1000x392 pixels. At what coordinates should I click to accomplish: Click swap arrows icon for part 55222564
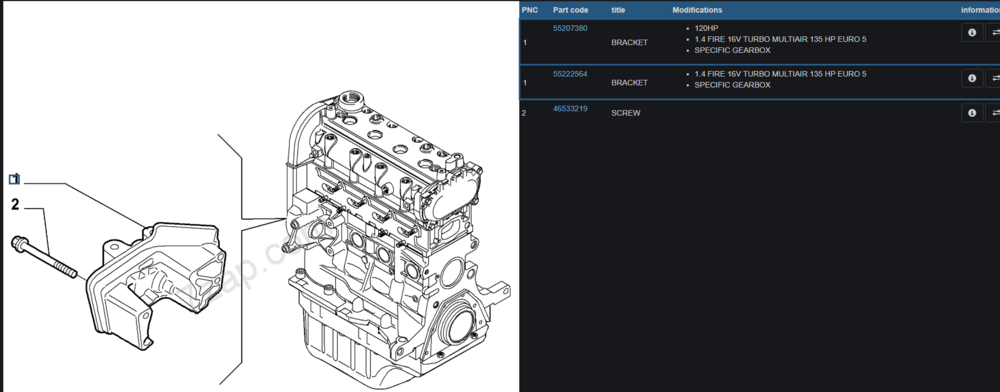pyautogui.click(x=994, y=78)
